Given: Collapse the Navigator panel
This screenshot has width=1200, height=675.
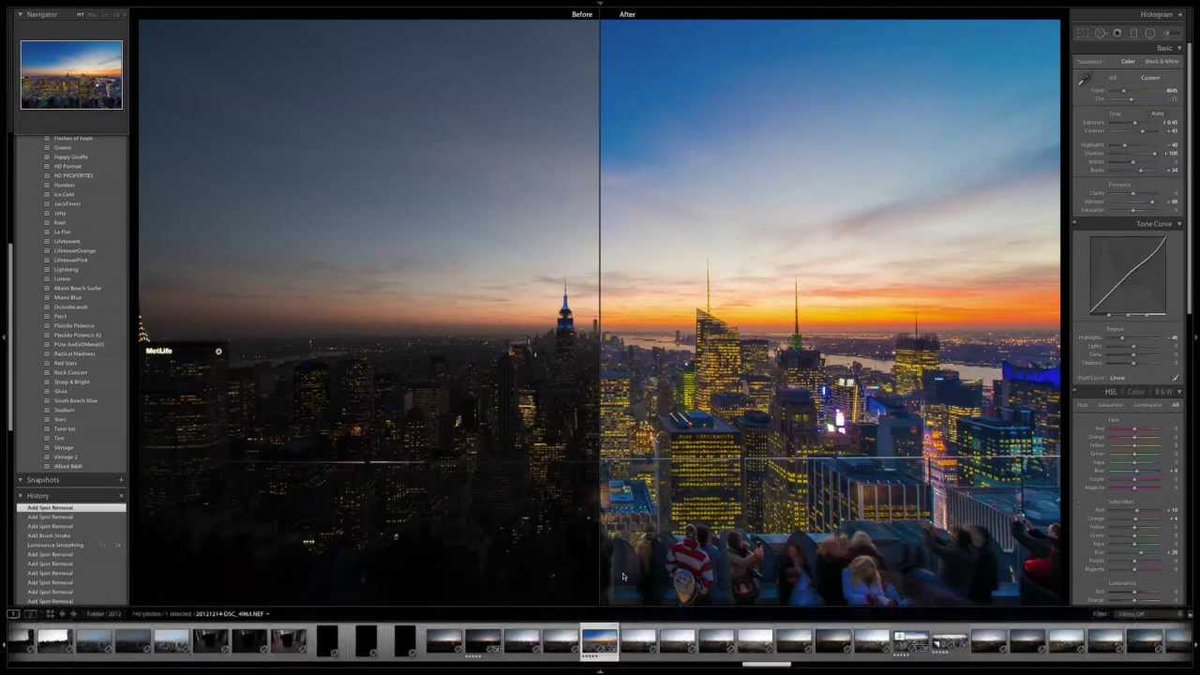Looking at the screenshot, I should click(x=21, y=15).
